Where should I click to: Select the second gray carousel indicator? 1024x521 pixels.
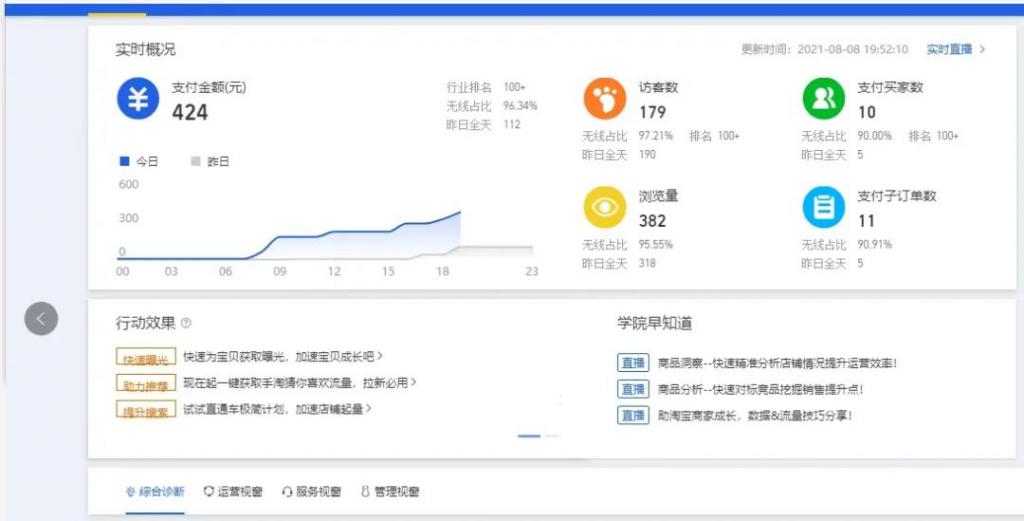point(552,435)
